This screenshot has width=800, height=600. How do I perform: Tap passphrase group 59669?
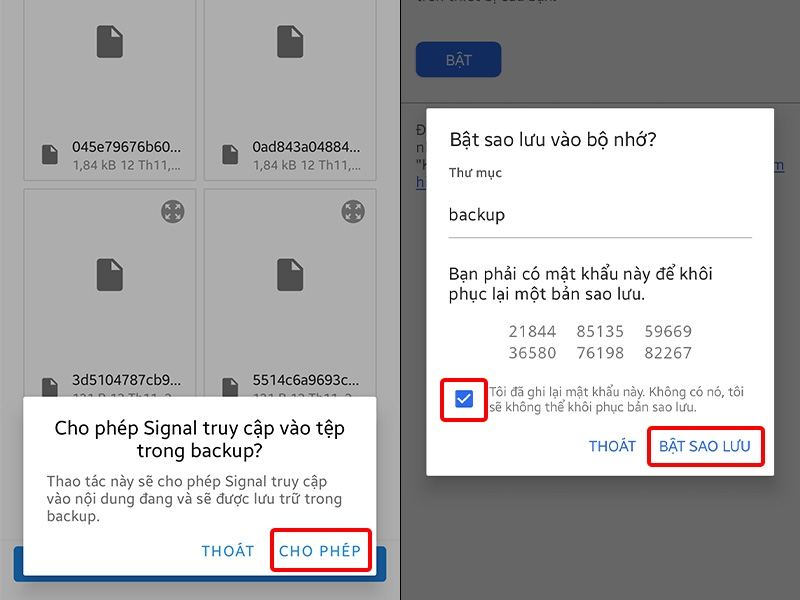pos(668,332)
